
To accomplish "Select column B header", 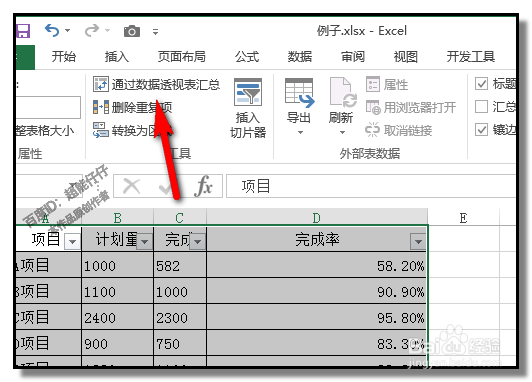I will click(x=117, y=218).
